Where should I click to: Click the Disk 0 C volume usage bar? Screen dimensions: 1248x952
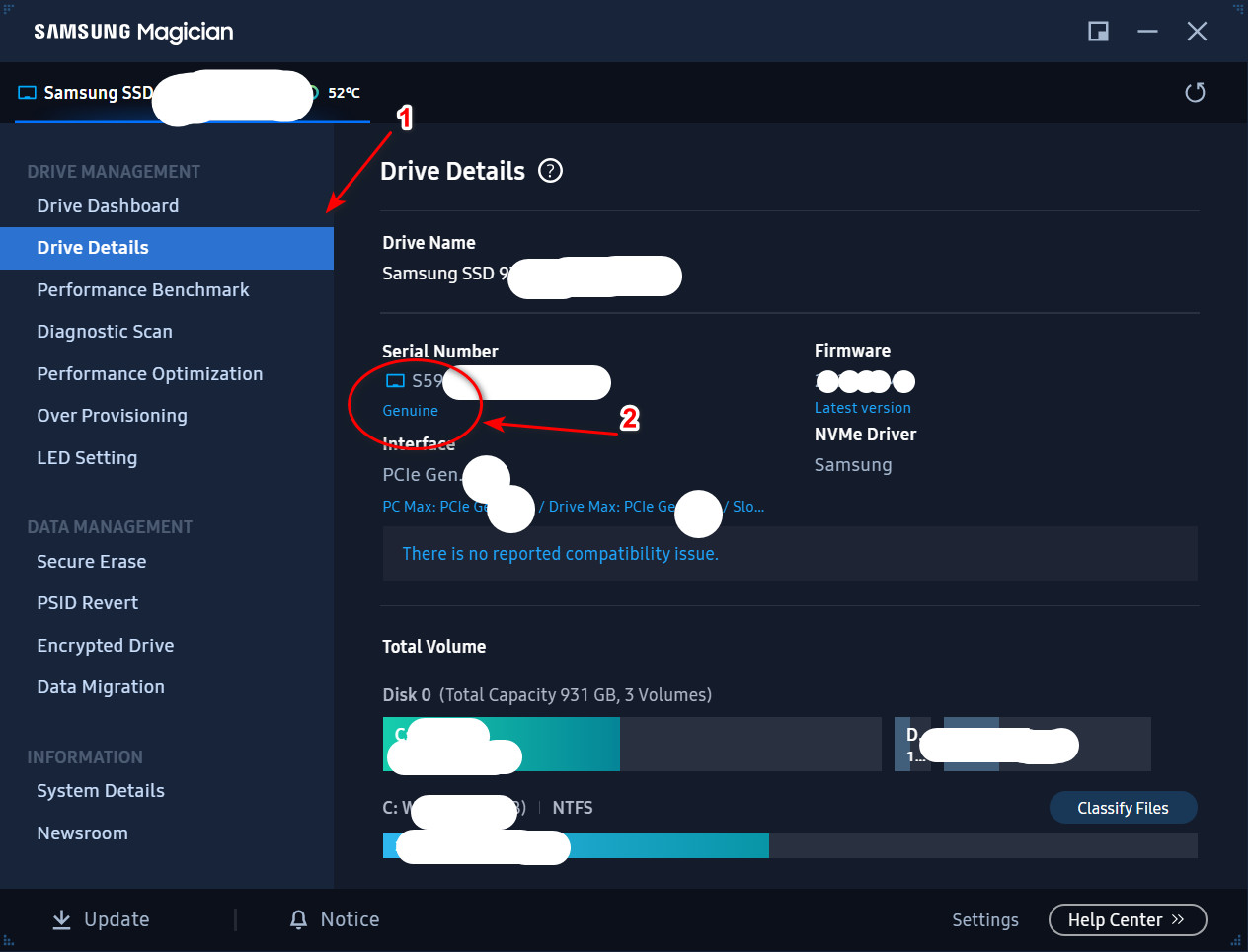coord(632,744)
